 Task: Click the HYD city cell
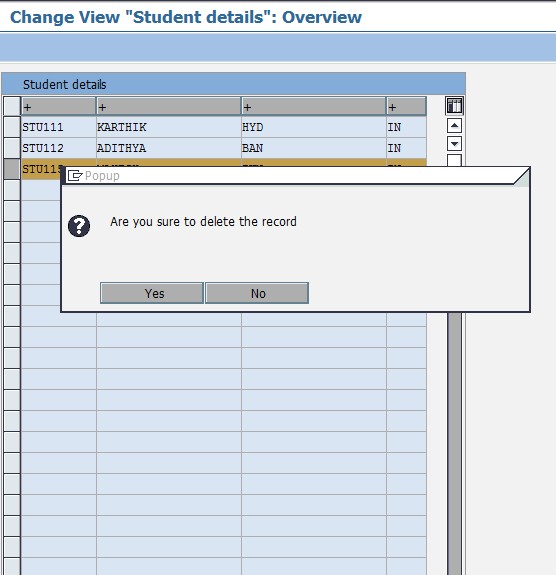(x=314, y=127)
